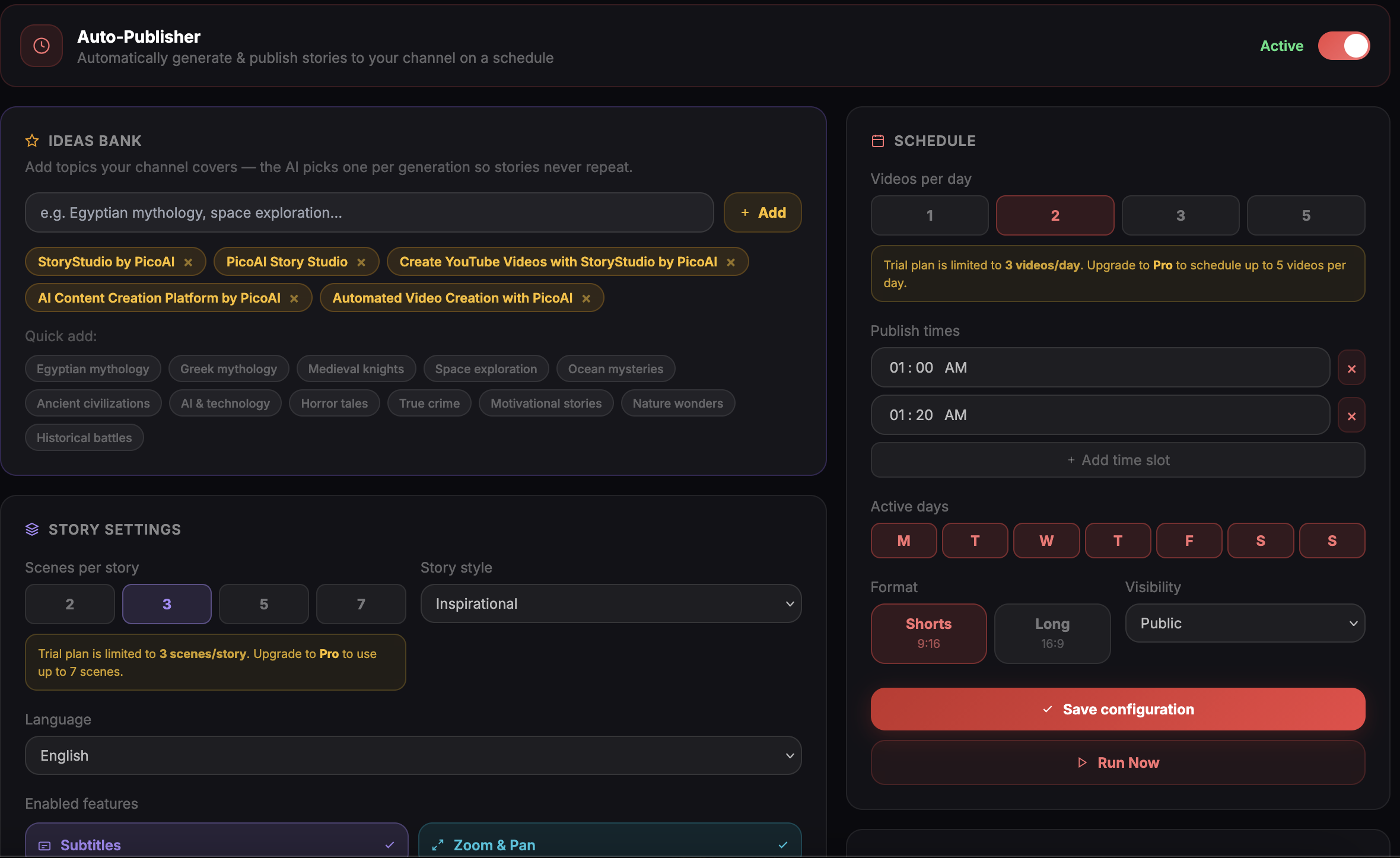Viewport: 1400px width, 858px height.
Task: Remove Automated Video Creation with PicoAI topic
Action: [x=586, y=298]
